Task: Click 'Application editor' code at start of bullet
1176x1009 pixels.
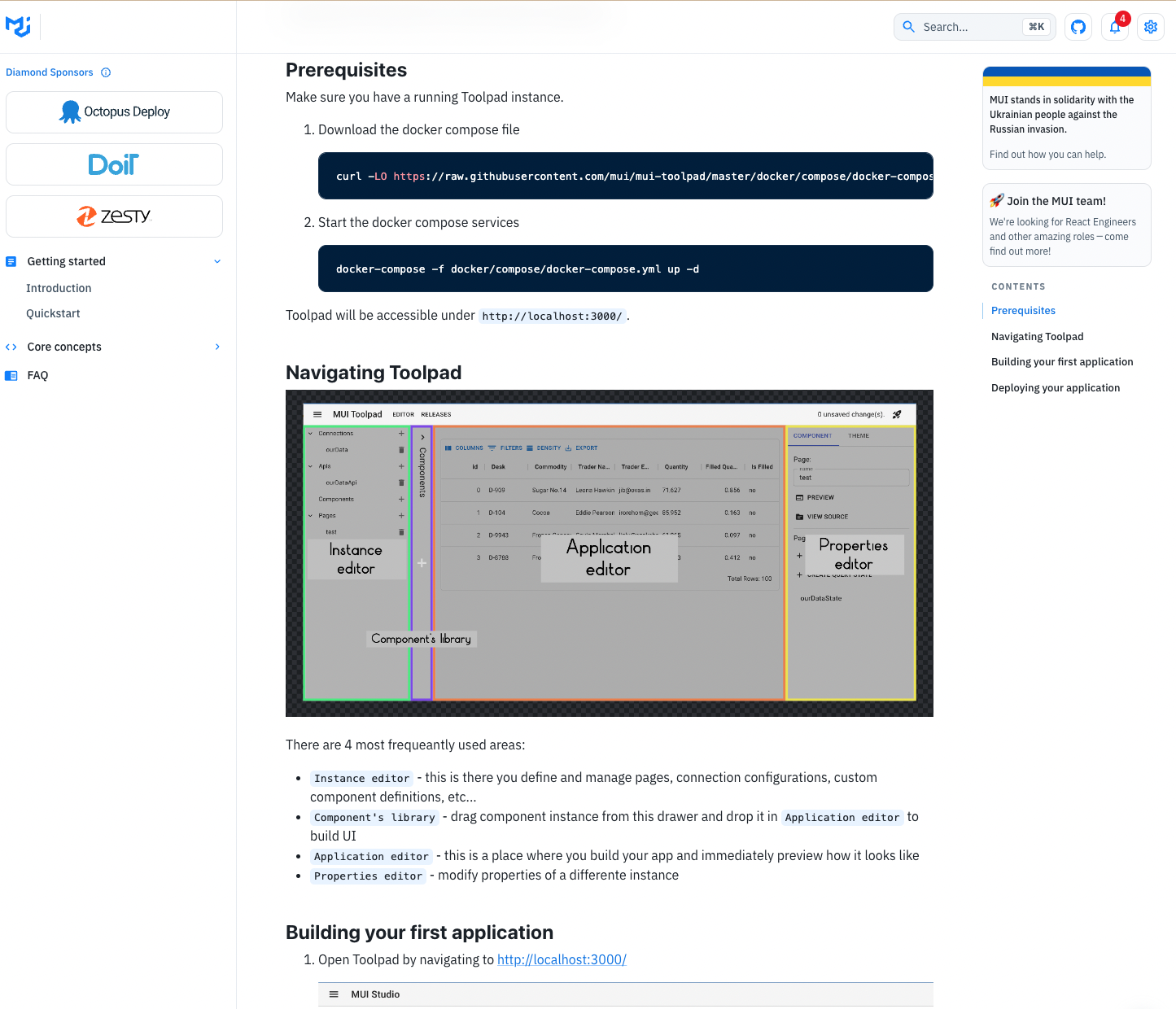Action: pos(371,857)
